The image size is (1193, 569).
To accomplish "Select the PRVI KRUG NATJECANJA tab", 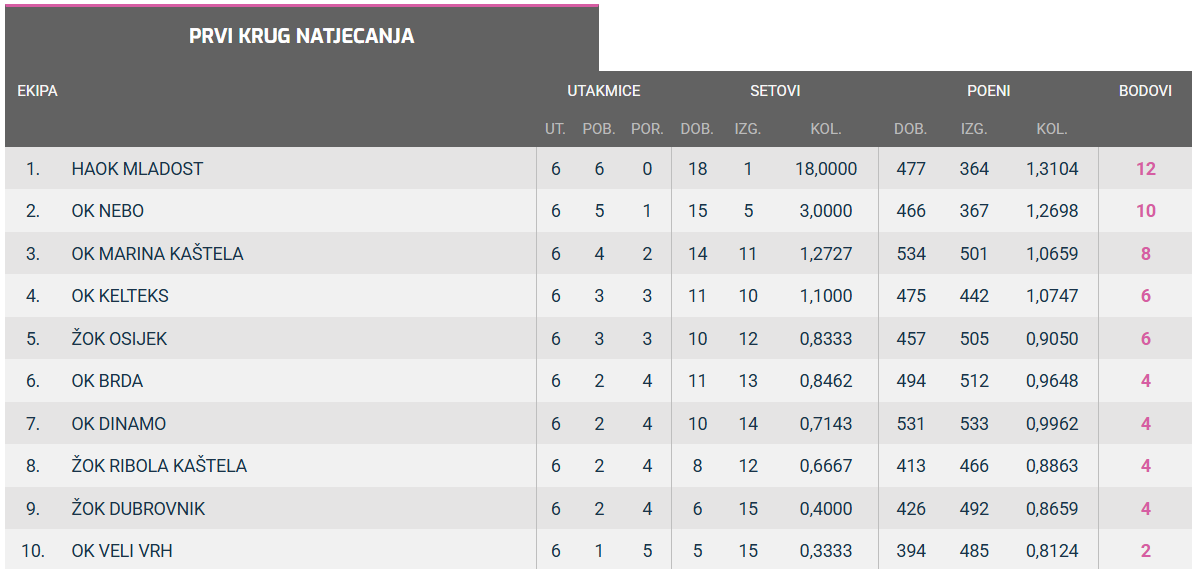I will 301,37.
